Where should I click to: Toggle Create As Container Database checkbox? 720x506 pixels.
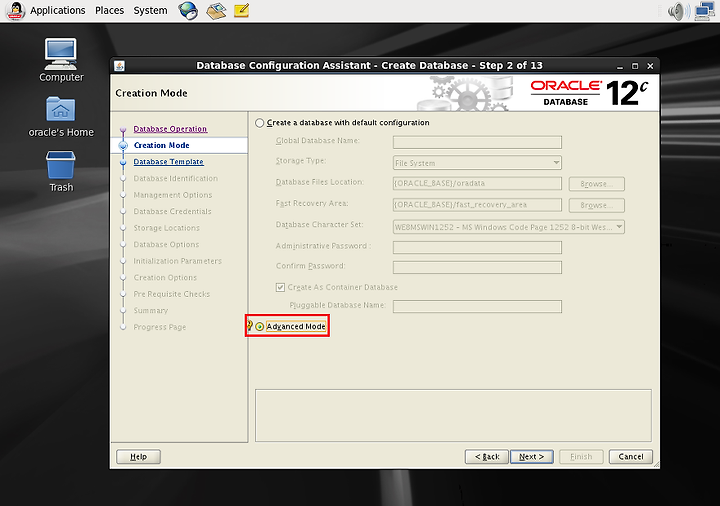click(280, 287)
